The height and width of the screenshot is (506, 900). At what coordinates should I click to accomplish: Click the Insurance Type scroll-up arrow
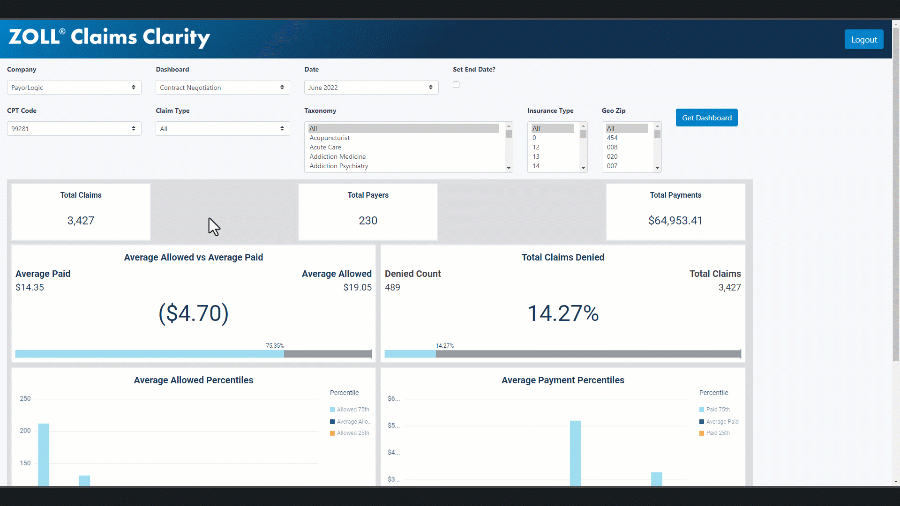(583, 126)
